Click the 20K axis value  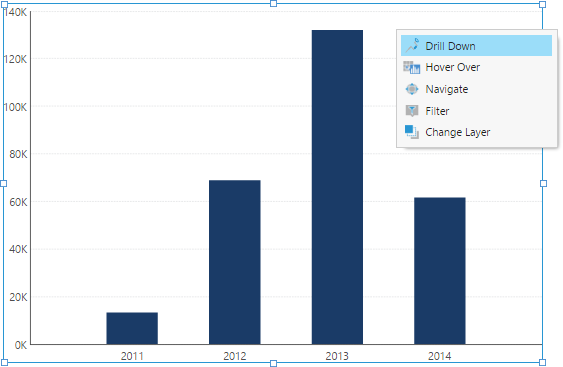click(18, 297)
